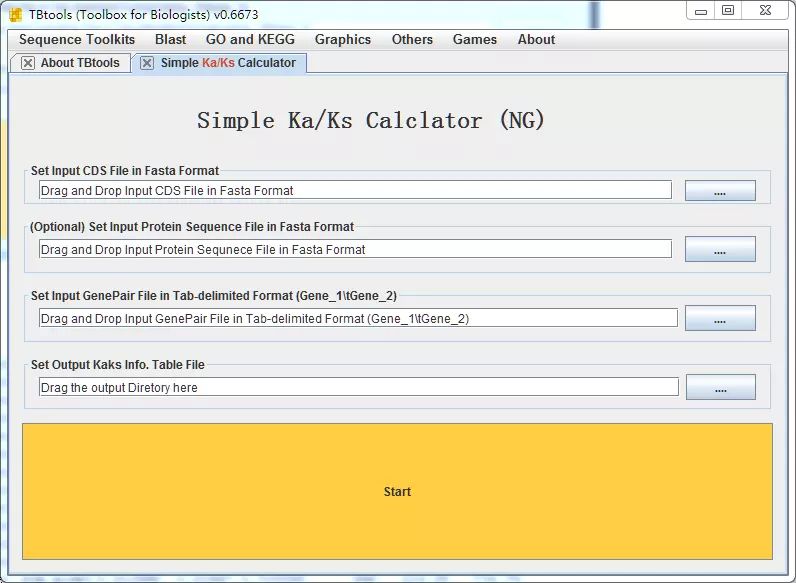This screenshot has height=583, width=796.
Task: Open the Graphics menu
Action: (342, 40)
